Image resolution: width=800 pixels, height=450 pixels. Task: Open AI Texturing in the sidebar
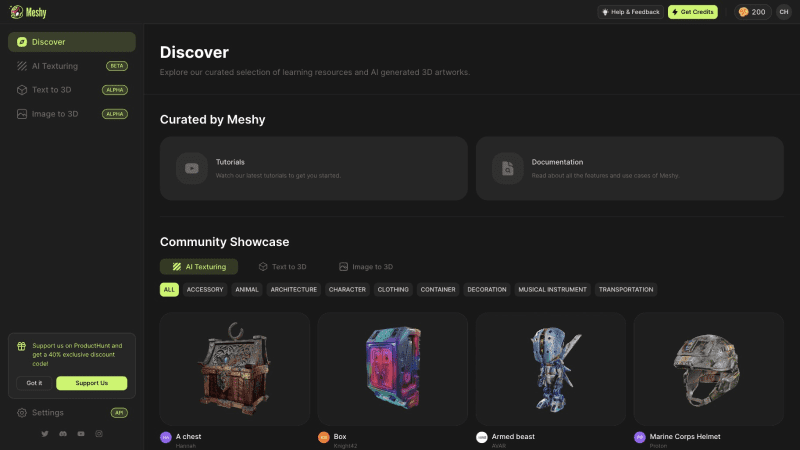pos(55,66)
